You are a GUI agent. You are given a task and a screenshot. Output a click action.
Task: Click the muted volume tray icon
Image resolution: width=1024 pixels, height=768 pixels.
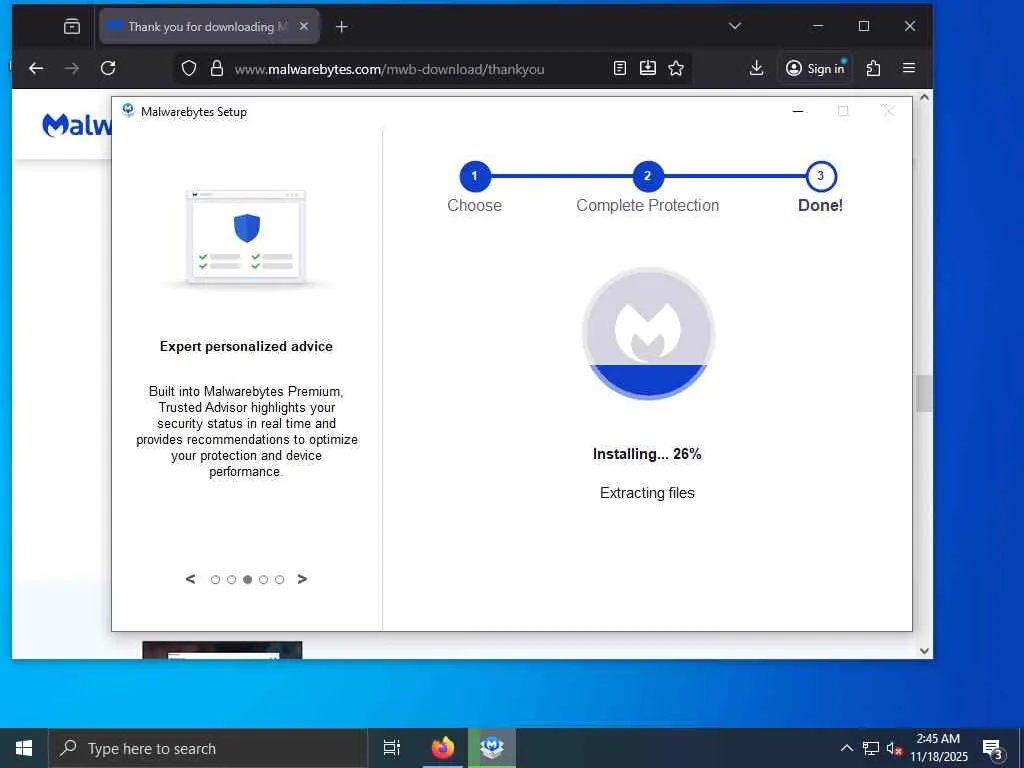894,748
